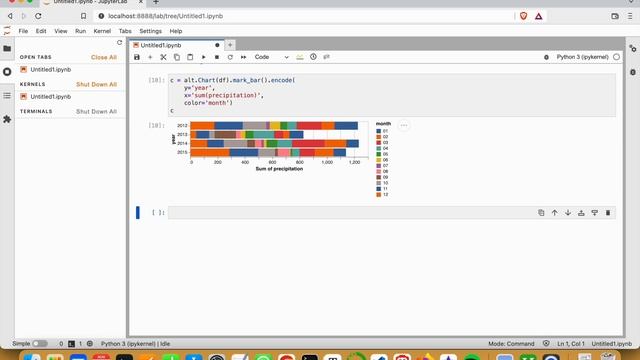The height and width of the screenshot is (360, 640).
Task: Copy selected cells in notebook toolbar
Action: [177, 57]
